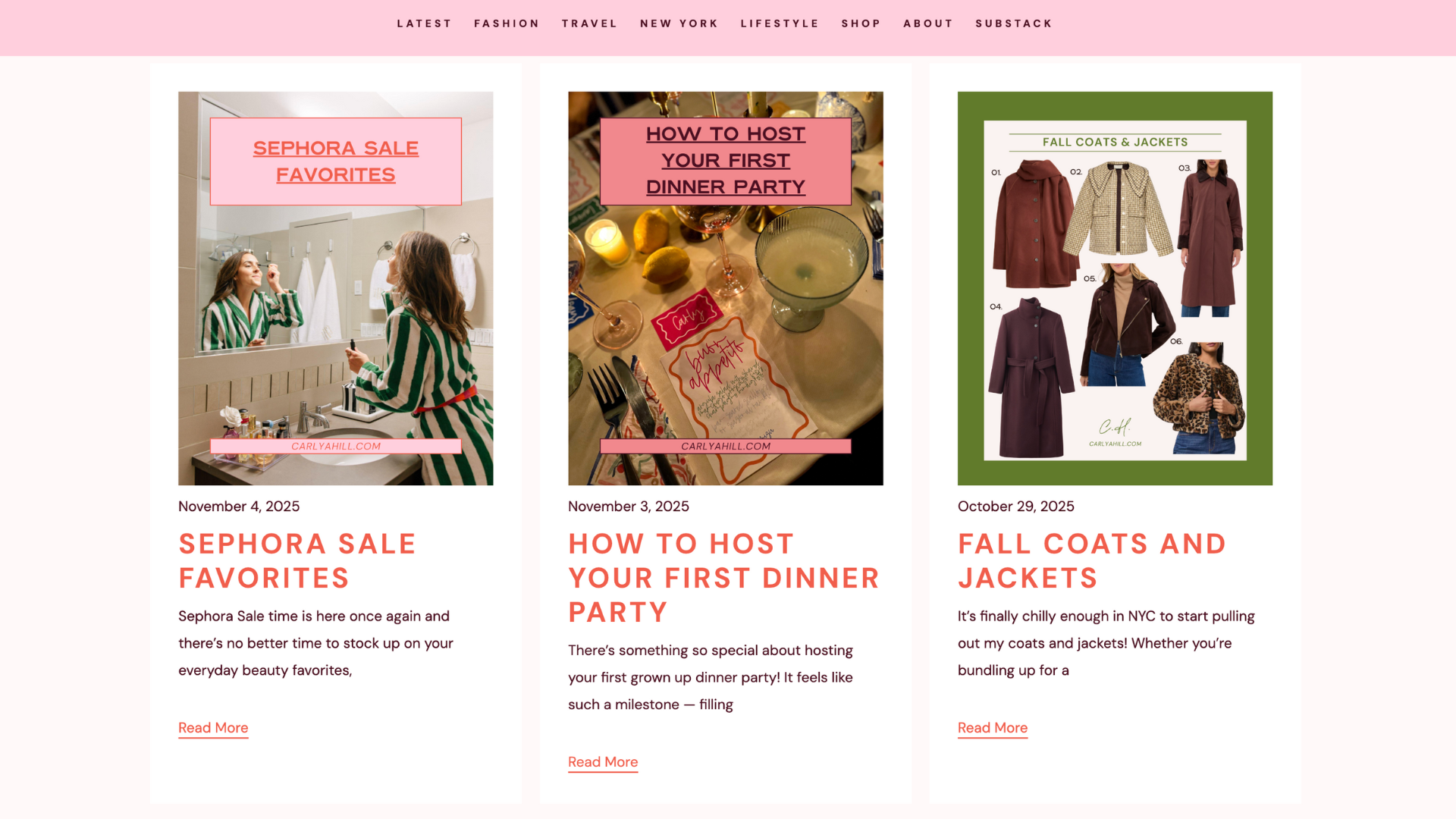Open the Travel menu link
The image size is (1456, 819).
[x=589, y=24]
